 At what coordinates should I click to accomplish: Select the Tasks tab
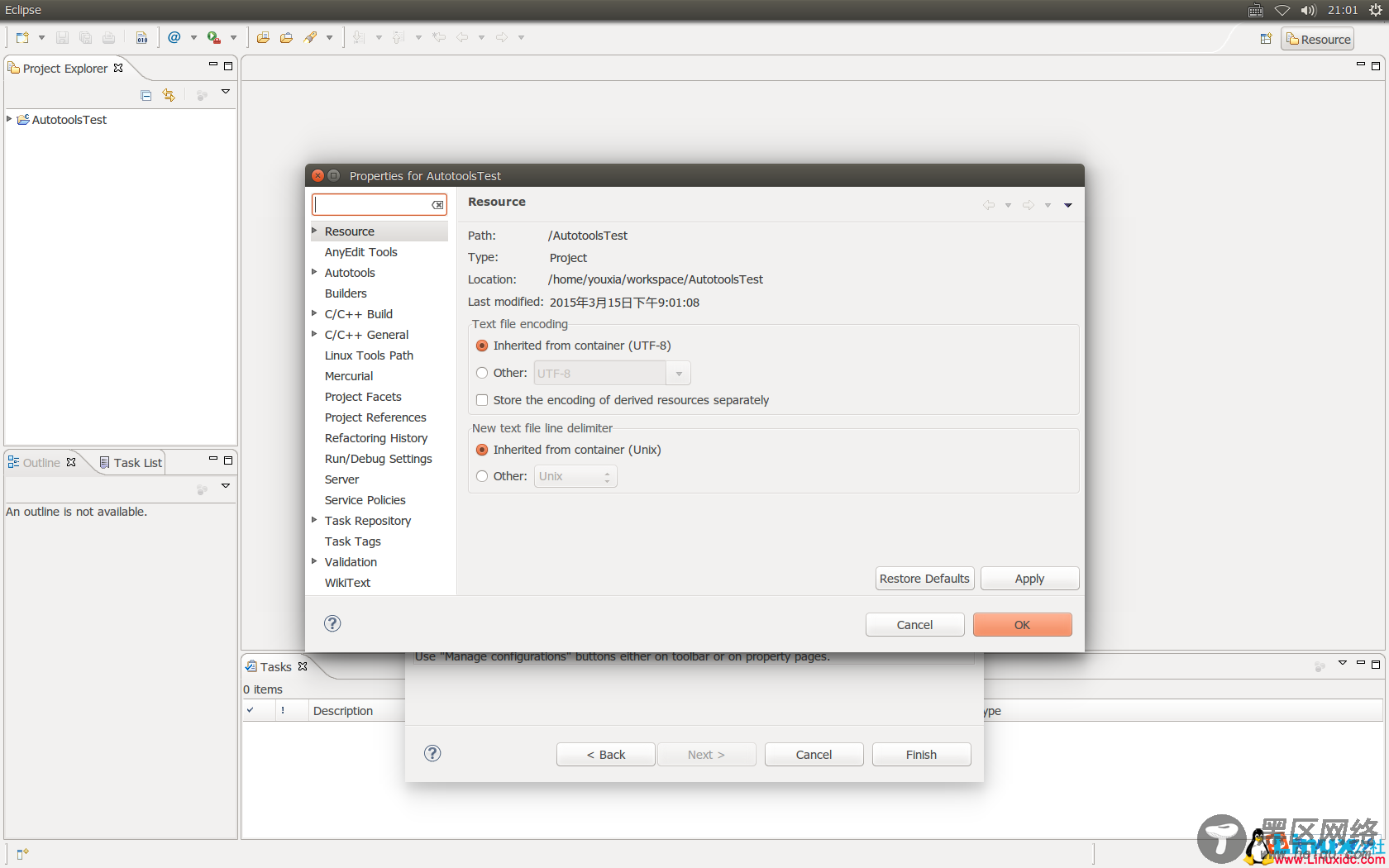point(276,667)
